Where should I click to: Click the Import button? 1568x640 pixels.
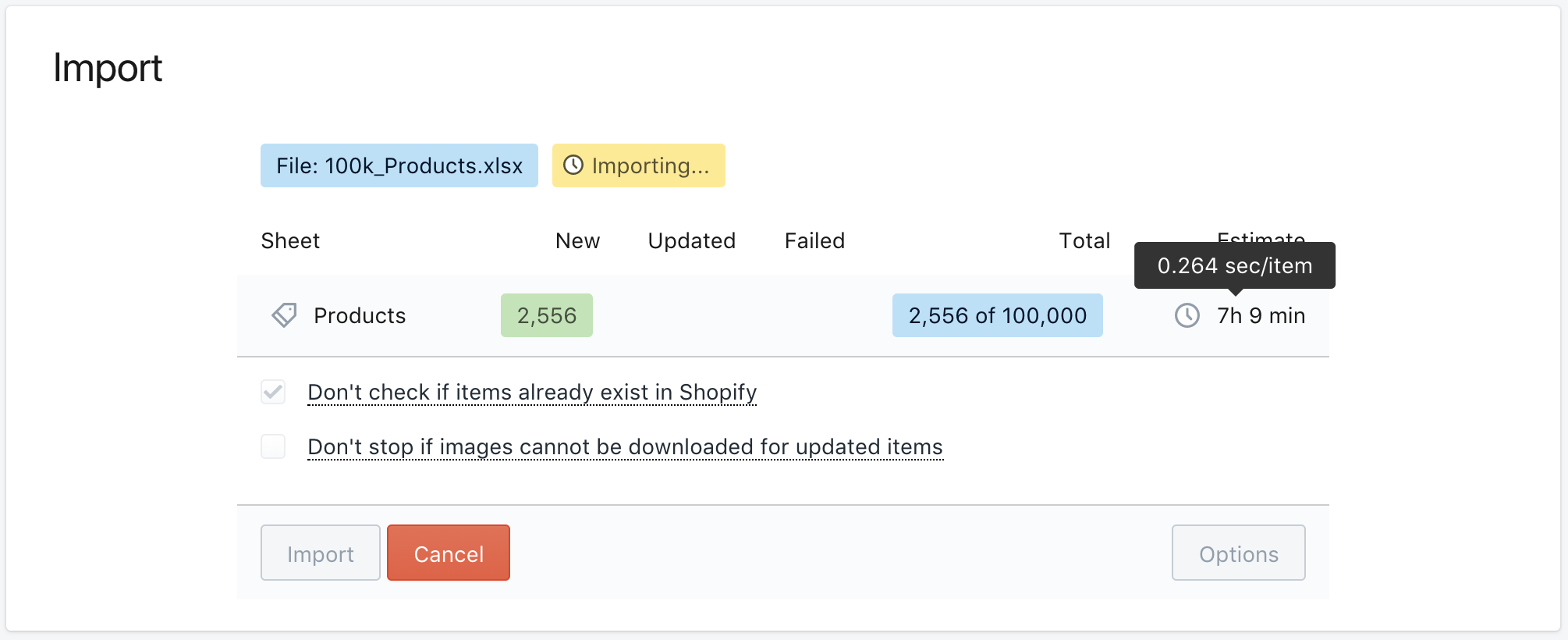click(x=320, y=553)
